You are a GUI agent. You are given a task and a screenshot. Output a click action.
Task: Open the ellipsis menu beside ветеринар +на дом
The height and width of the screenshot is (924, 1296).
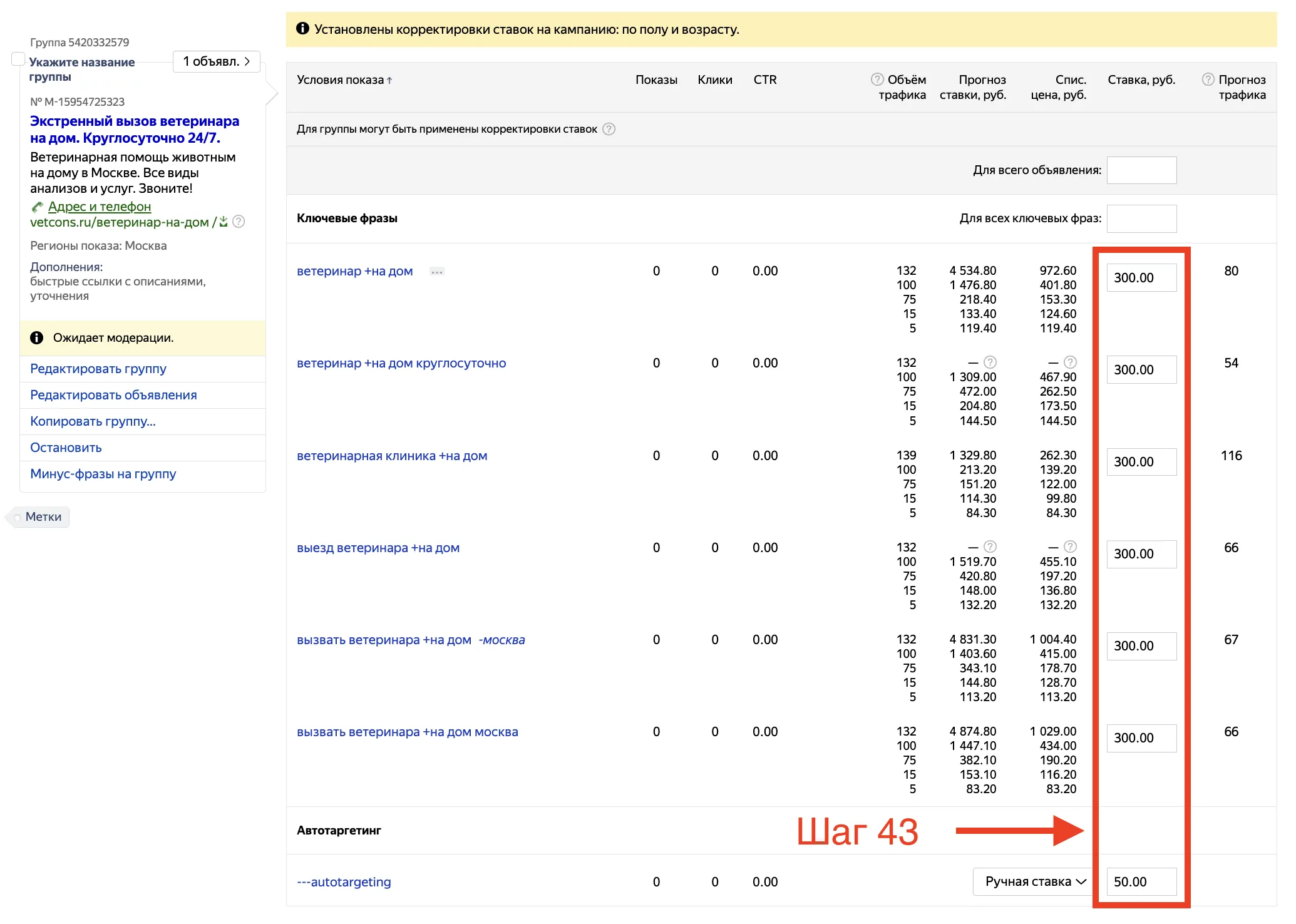click(437, 272)
